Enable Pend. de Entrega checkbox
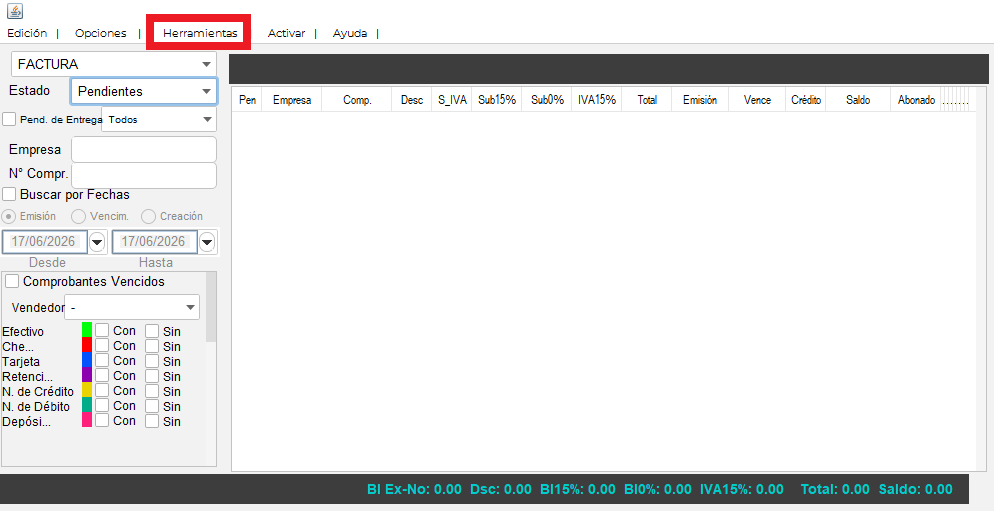This screenshot has width=994, height=511. tap(9, 119)
